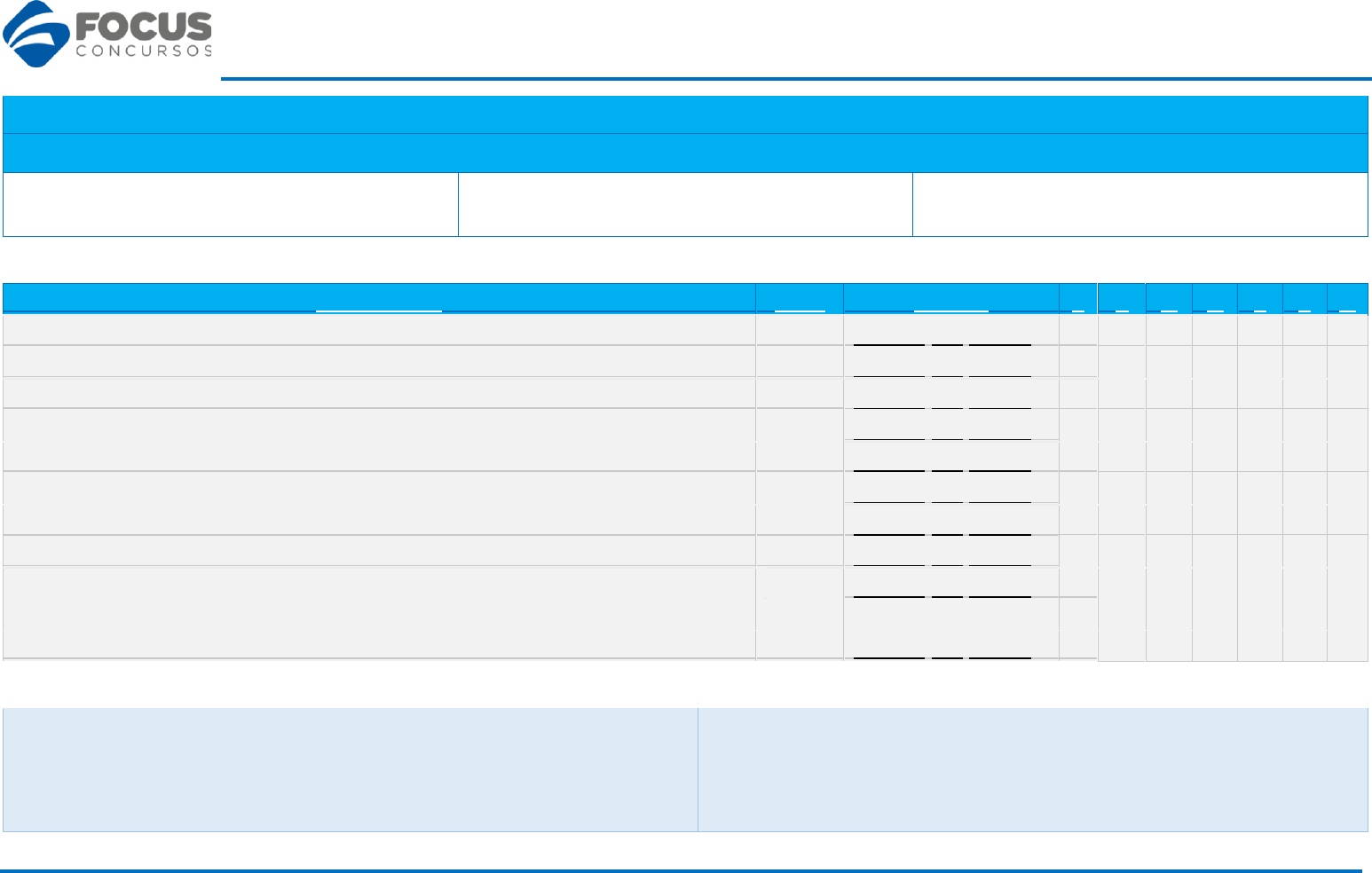Click the blue footer line at the page bottom
Image resolution: width=1372 pixels, height=873 pixels.
[x=682, y=870]
